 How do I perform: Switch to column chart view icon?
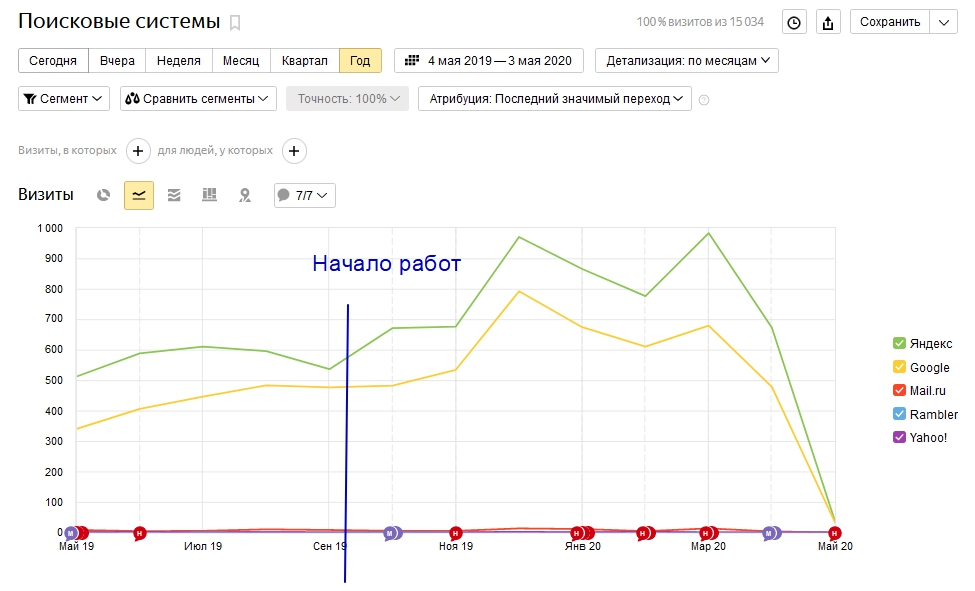[x=210, y=195]
